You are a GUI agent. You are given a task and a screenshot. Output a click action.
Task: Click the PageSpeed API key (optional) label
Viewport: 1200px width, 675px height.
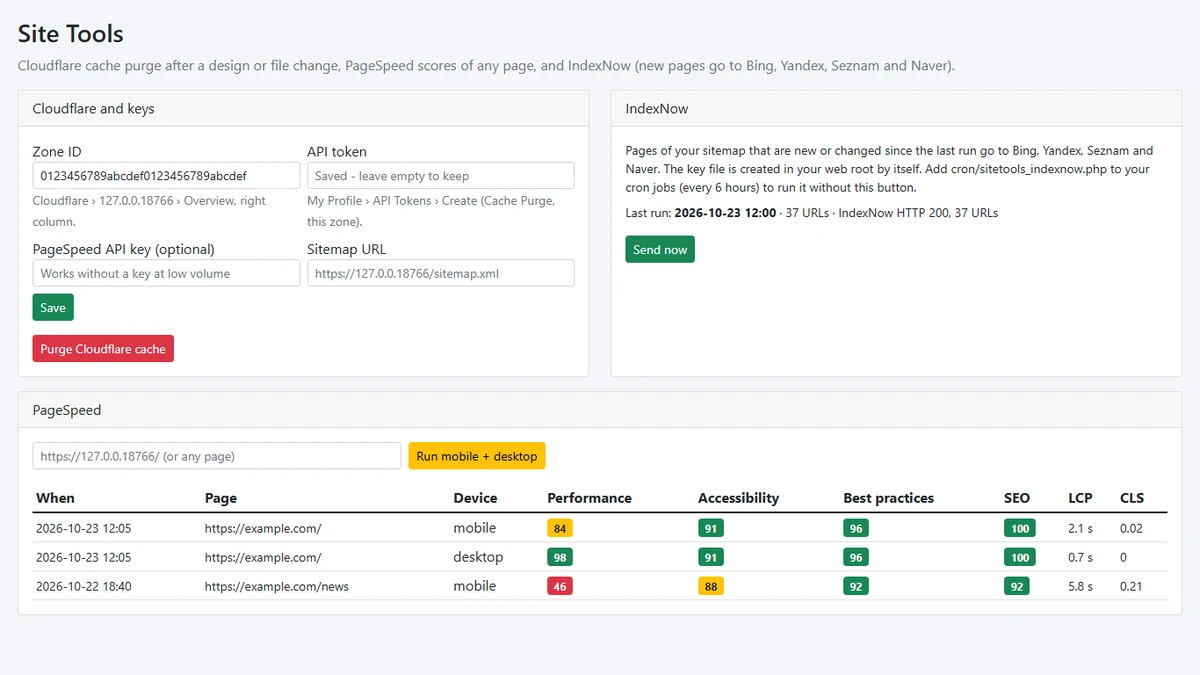pos(124,249)
